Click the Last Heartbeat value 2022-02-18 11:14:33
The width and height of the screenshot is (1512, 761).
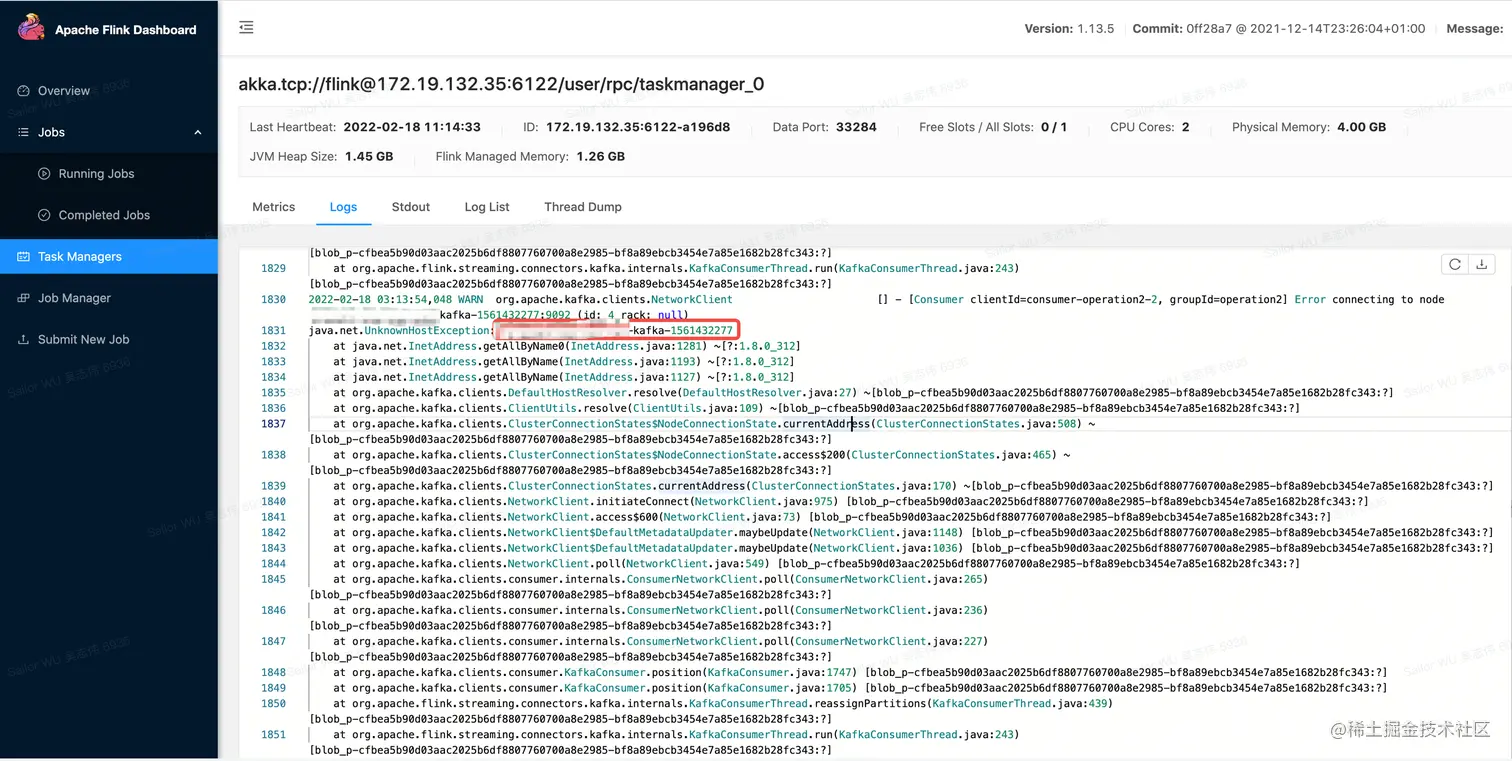pos(412,127)
